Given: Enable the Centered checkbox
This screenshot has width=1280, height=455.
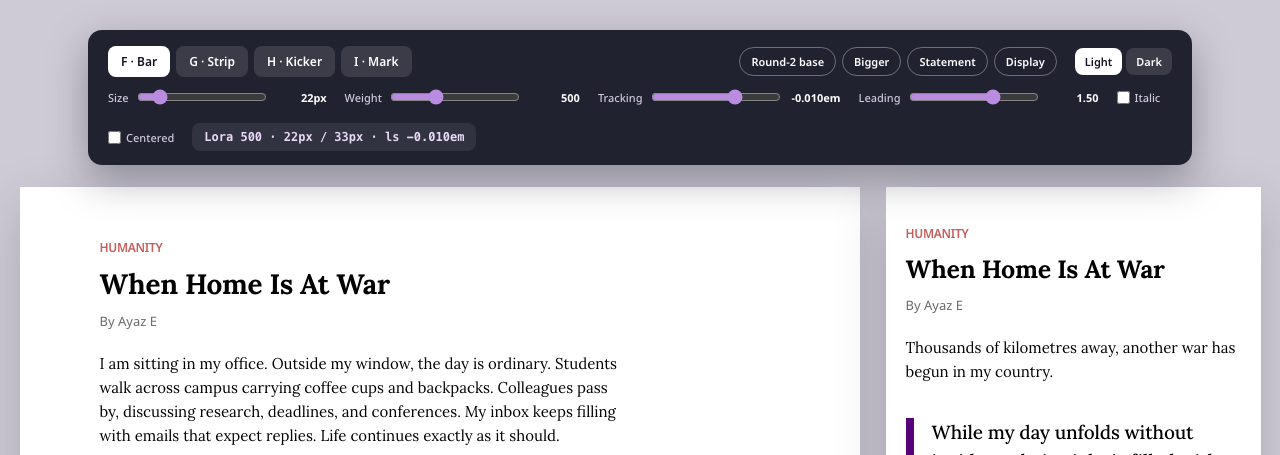Looking at the screenshot, I should coord(114,138).
